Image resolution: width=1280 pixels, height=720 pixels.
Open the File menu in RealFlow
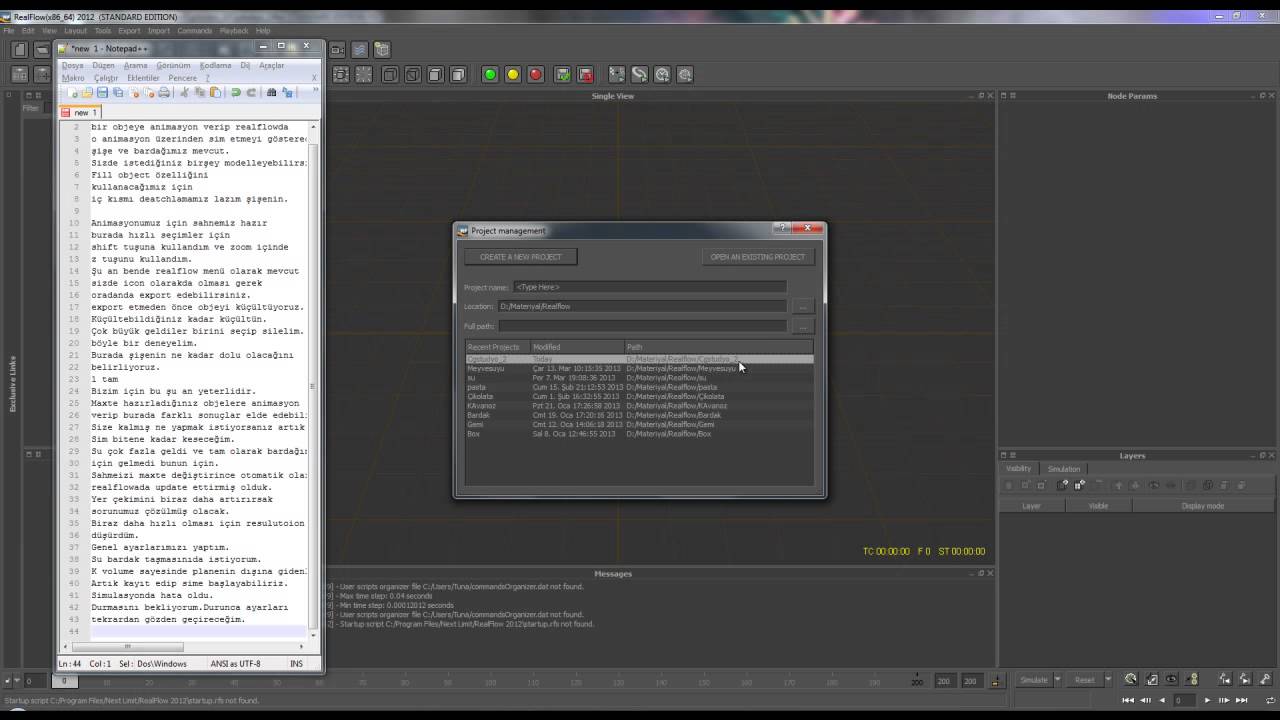(9, 31)
